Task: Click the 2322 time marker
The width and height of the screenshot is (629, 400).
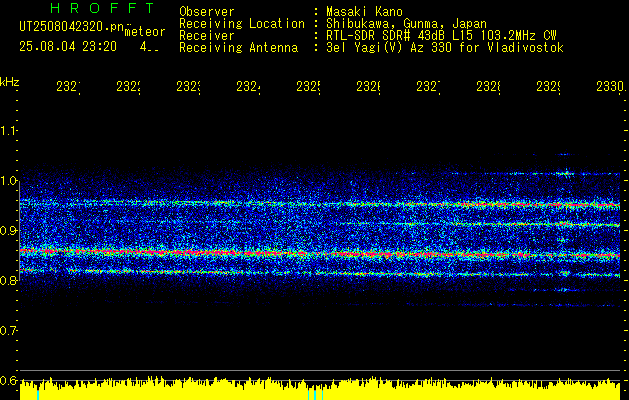Action: tap(128, 87)
